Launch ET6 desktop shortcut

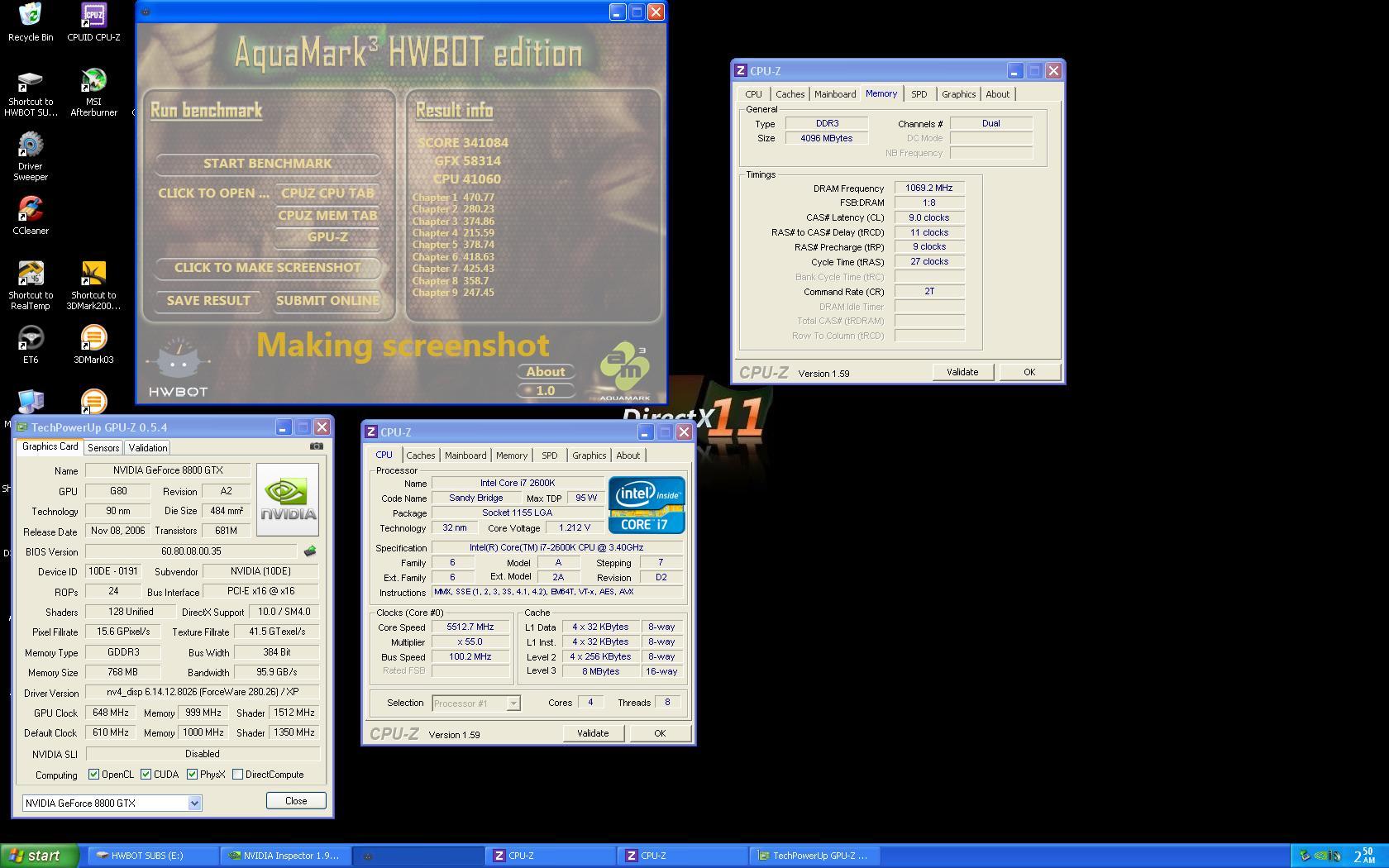[x=31, y=345]
